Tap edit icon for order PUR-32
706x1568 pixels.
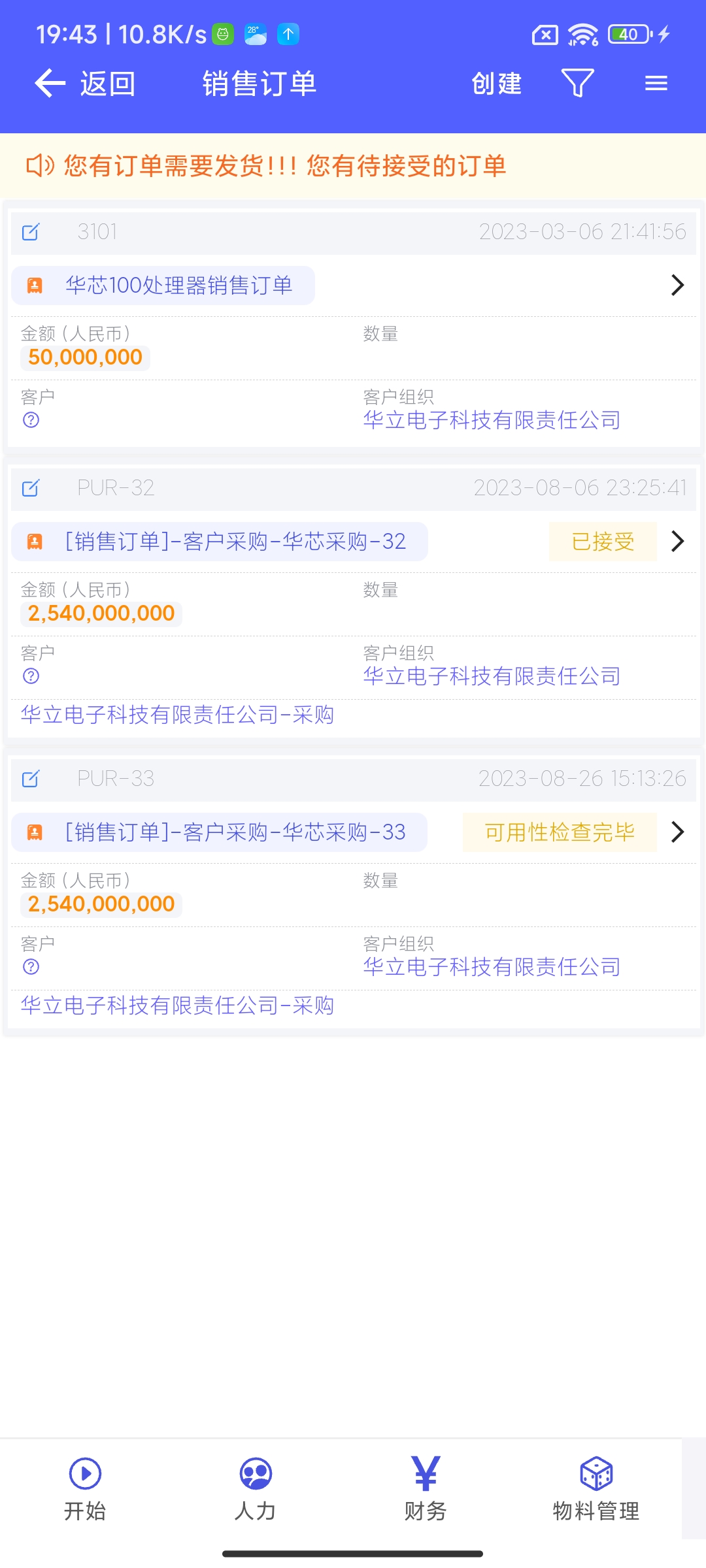pos(31,488)
